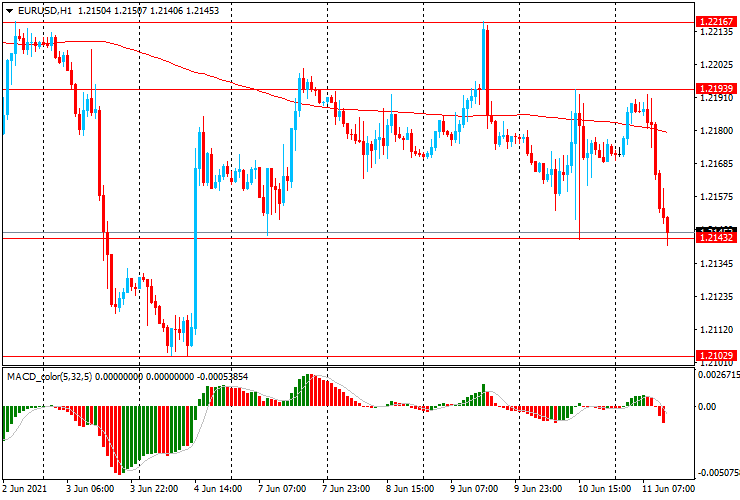Click the 1.21345 price axis value
Viewport: 740px width, 500px height.
pyautogui.click(x=717, y=263)
